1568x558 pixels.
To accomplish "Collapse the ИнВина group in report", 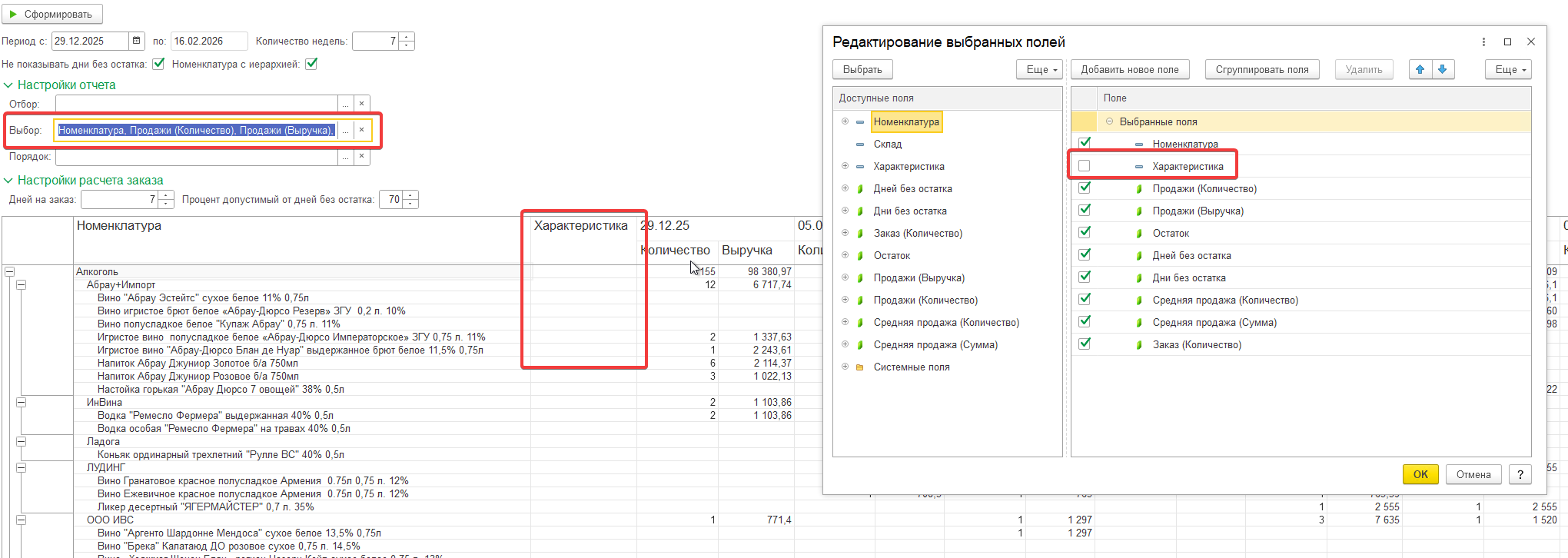I will click(x=22, y=402).
